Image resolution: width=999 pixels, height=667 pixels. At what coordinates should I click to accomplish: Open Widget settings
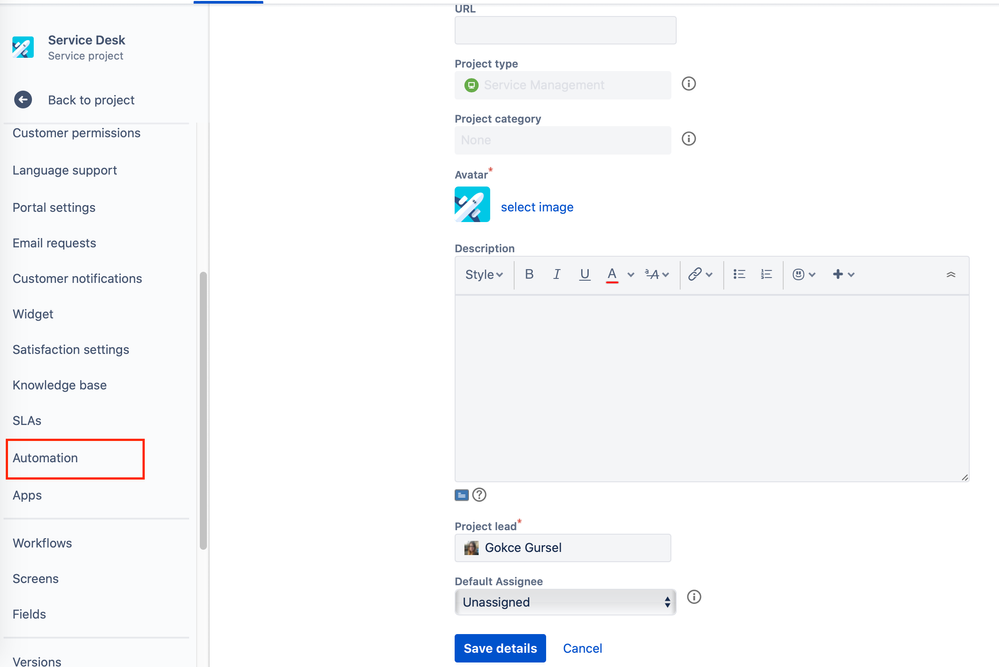click(33, 314)
